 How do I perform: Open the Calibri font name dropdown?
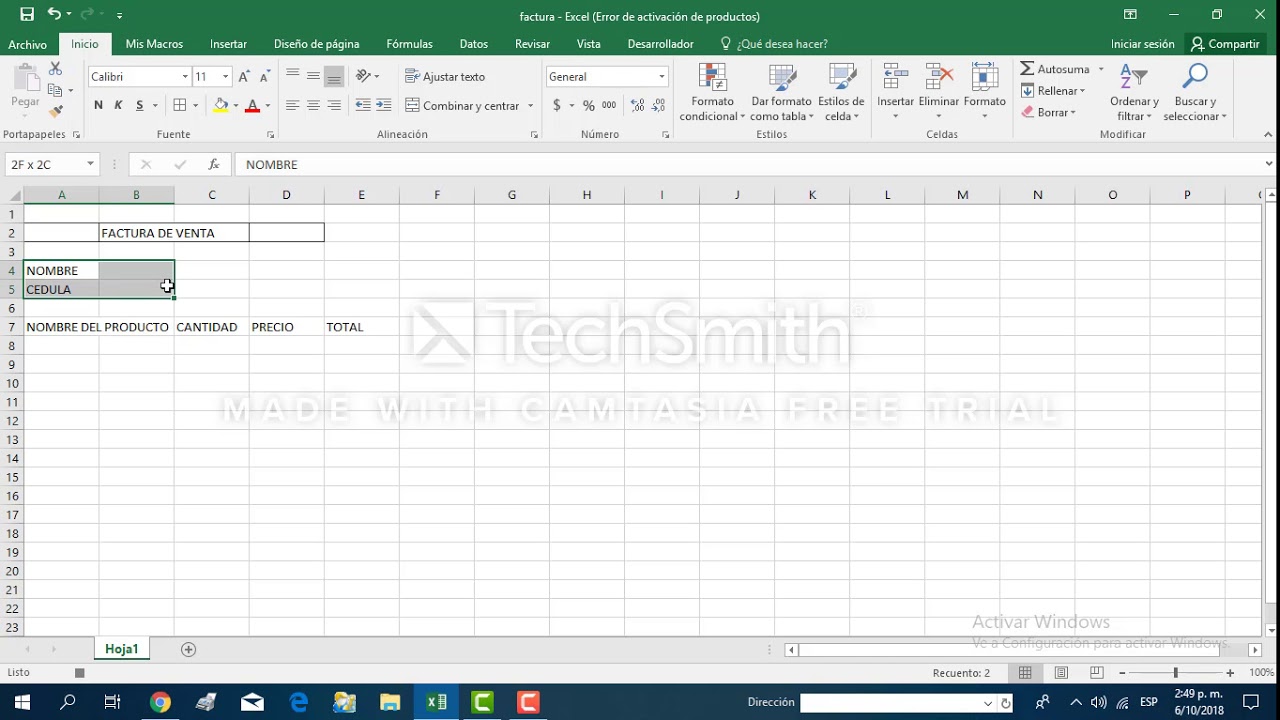(185, 77)
